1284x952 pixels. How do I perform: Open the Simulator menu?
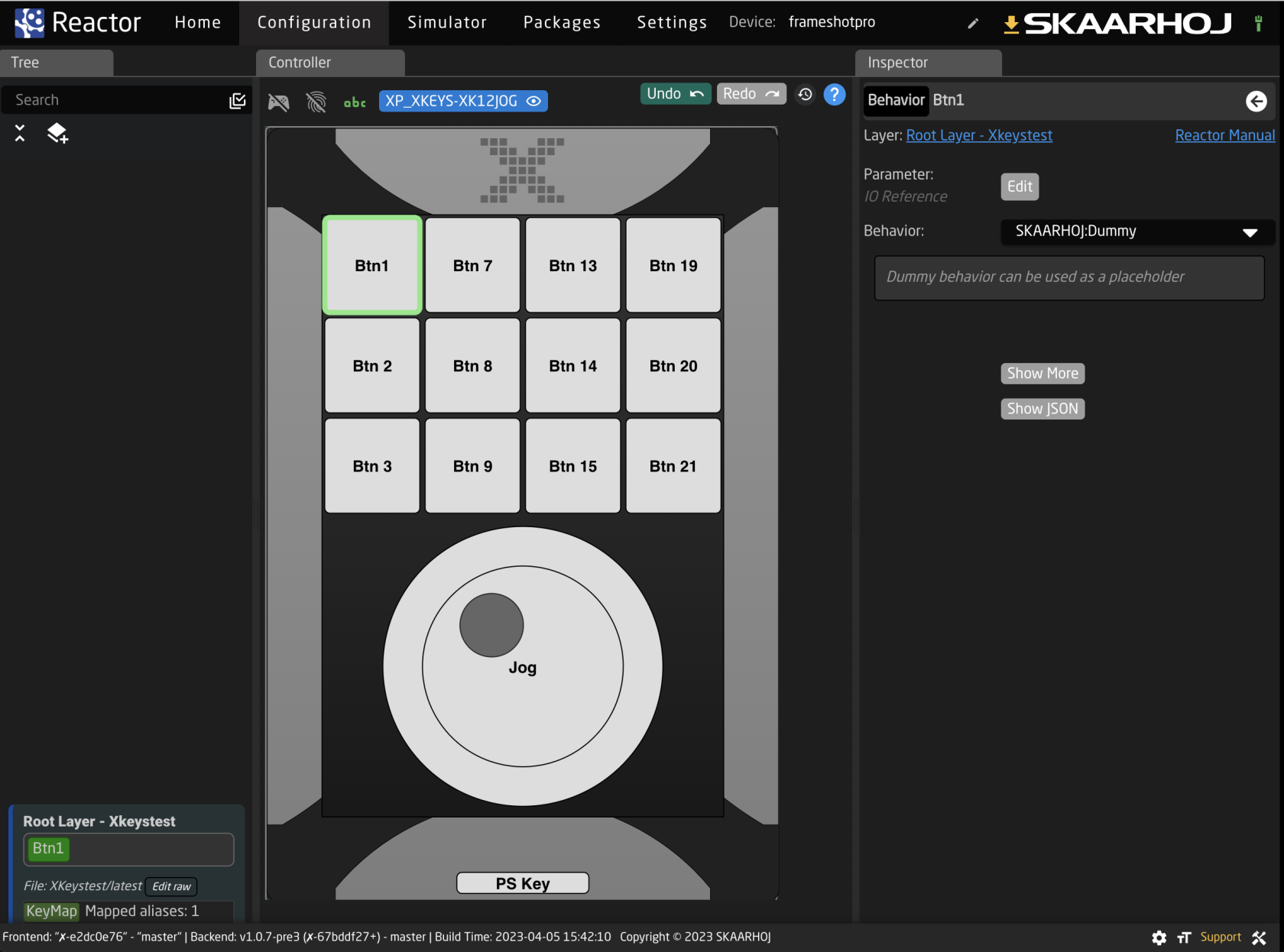(x=447, y=22)
